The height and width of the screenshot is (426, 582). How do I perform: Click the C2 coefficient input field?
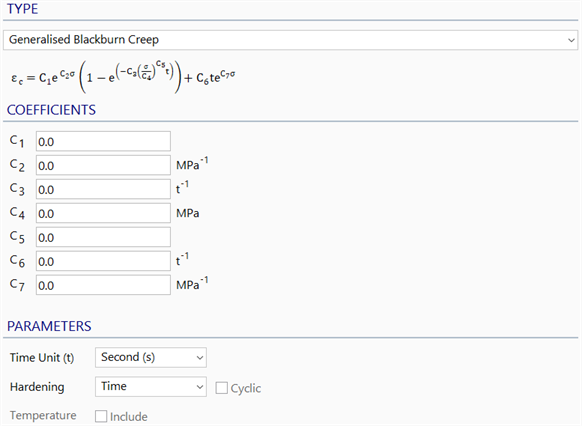click(103, 165)
